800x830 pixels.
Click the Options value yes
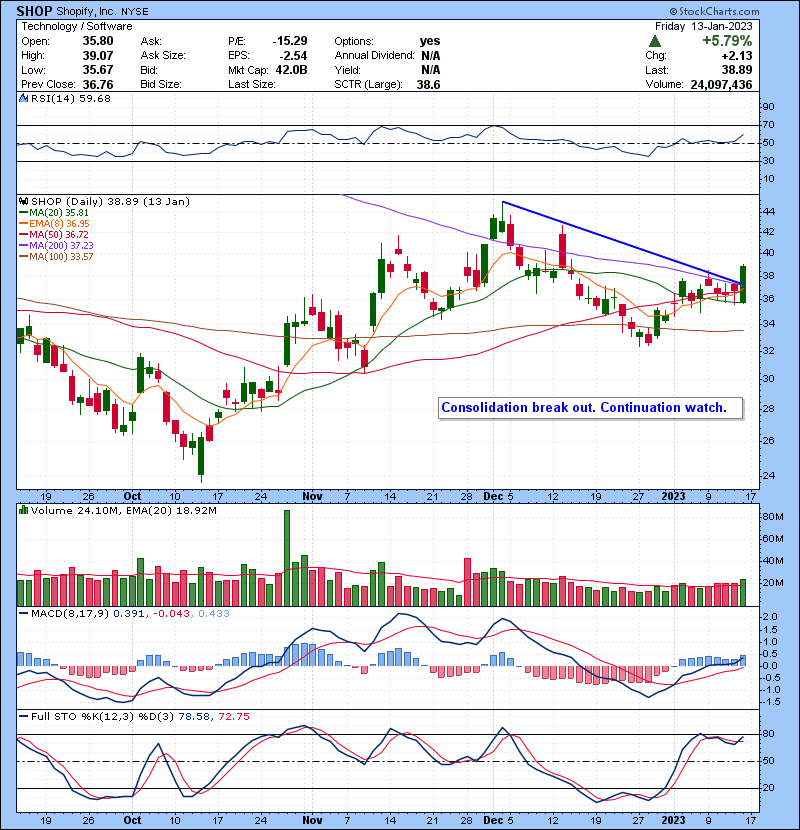pos(429,41)
